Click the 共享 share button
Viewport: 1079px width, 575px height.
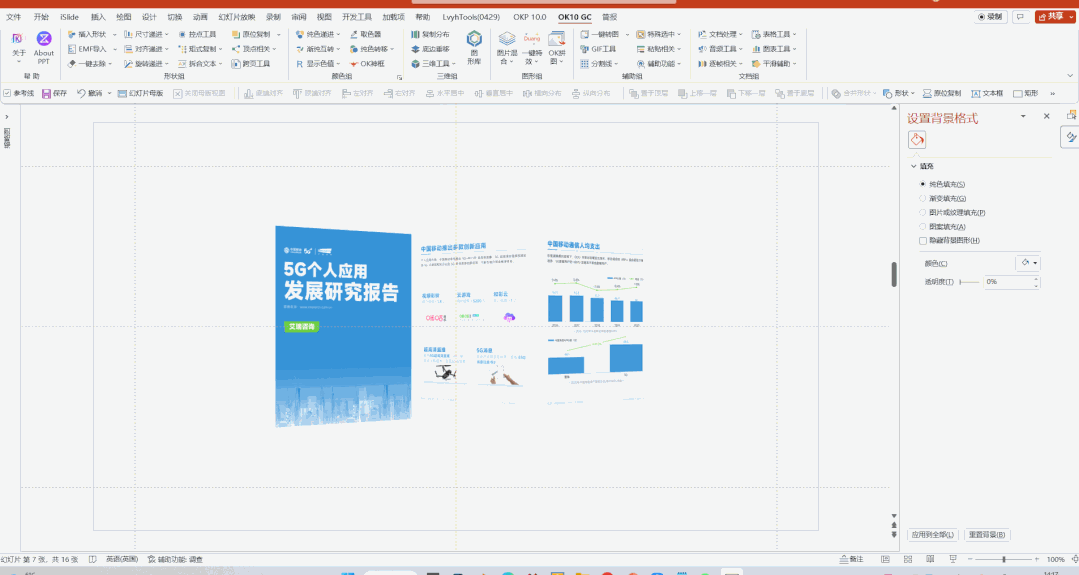point(1054,17)
